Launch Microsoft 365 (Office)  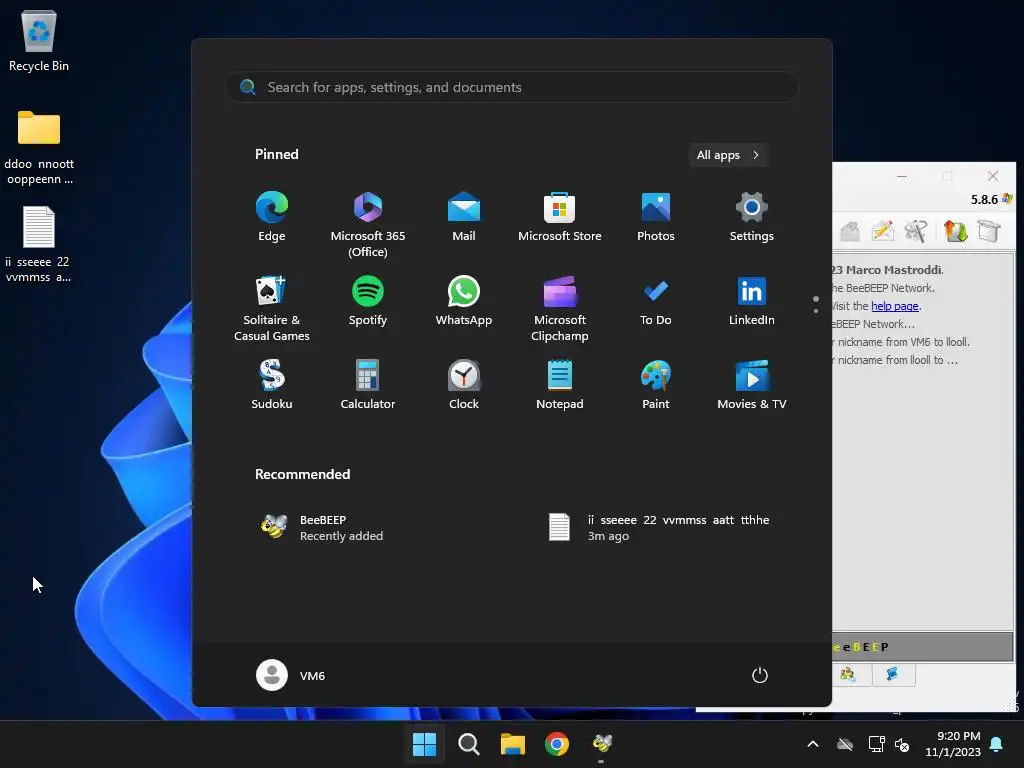[x=368, y=224]
